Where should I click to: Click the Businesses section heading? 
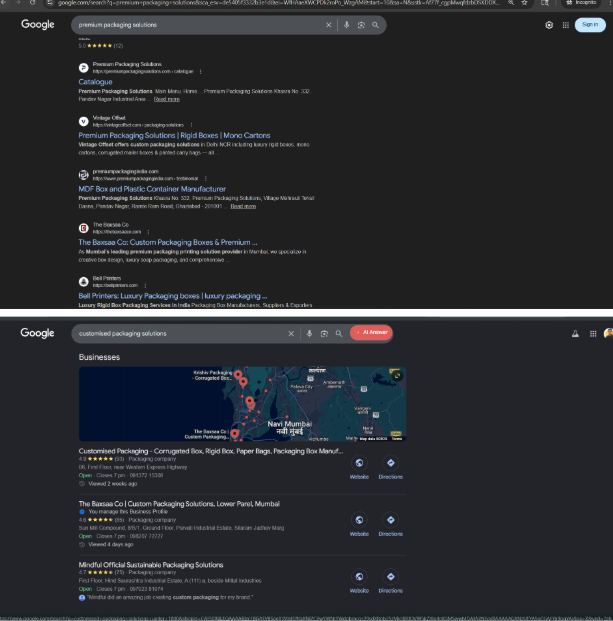pos(99,357)
